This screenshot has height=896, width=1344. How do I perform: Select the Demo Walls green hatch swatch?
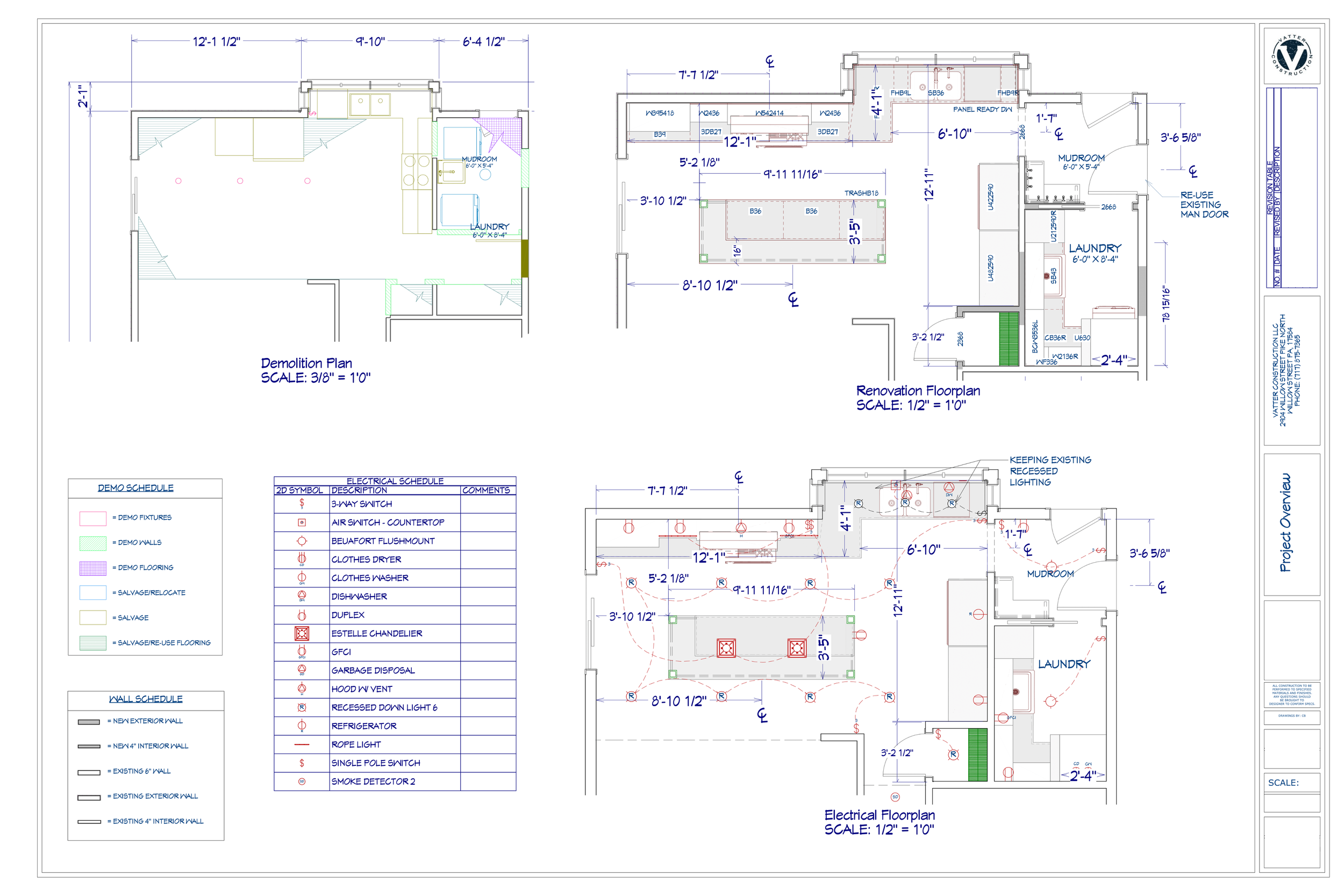coord(92,543)
